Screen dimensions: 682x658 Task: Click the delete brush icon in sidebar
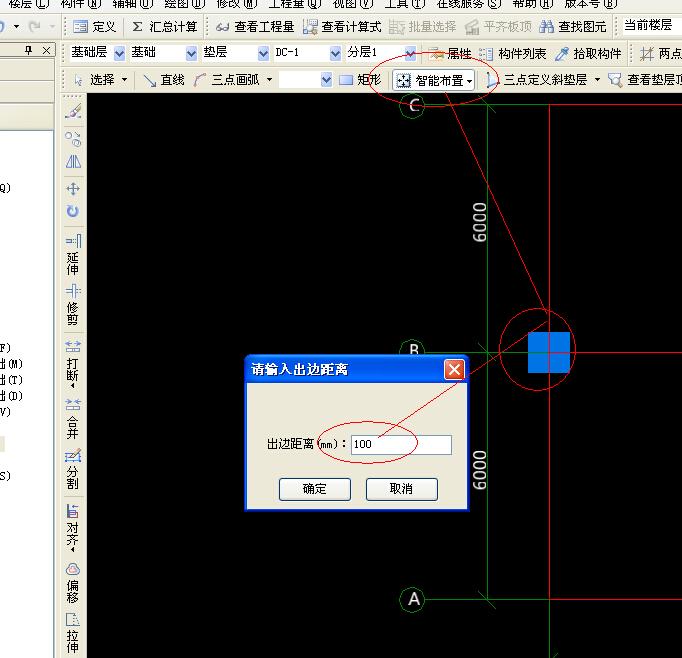click(73, 111)
